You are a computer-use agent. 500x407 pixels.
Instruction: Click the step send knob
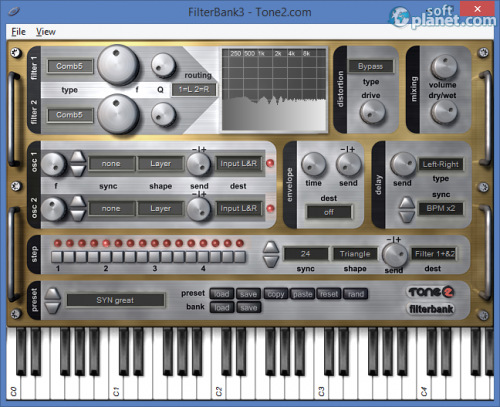(x=394, y=255)
